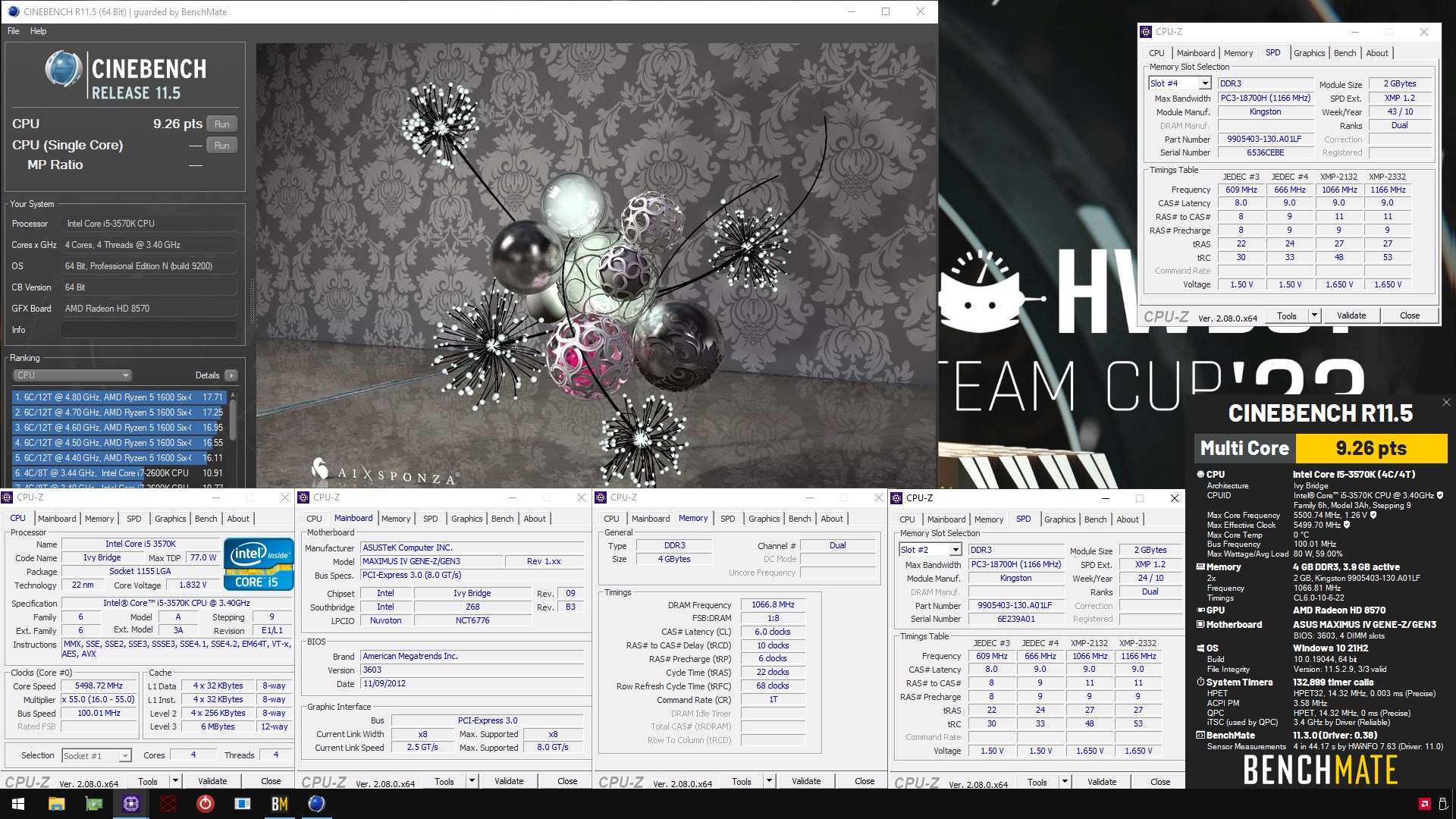
Task: Click DRAM Frequency 1066.8 MHz value
Action: [773, 605]
